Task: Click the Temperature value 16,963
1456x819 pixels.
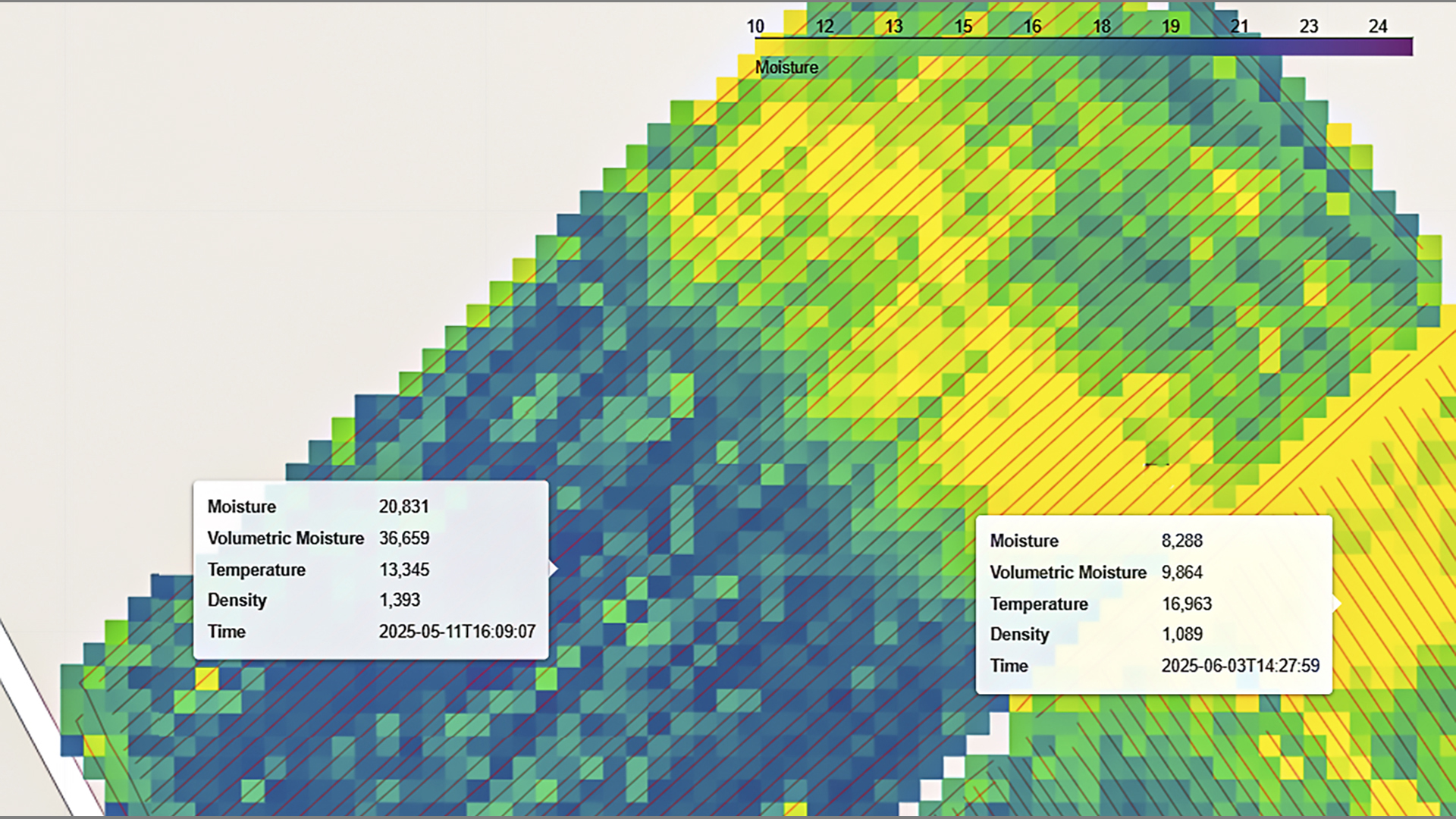Action: point(1186,604)
